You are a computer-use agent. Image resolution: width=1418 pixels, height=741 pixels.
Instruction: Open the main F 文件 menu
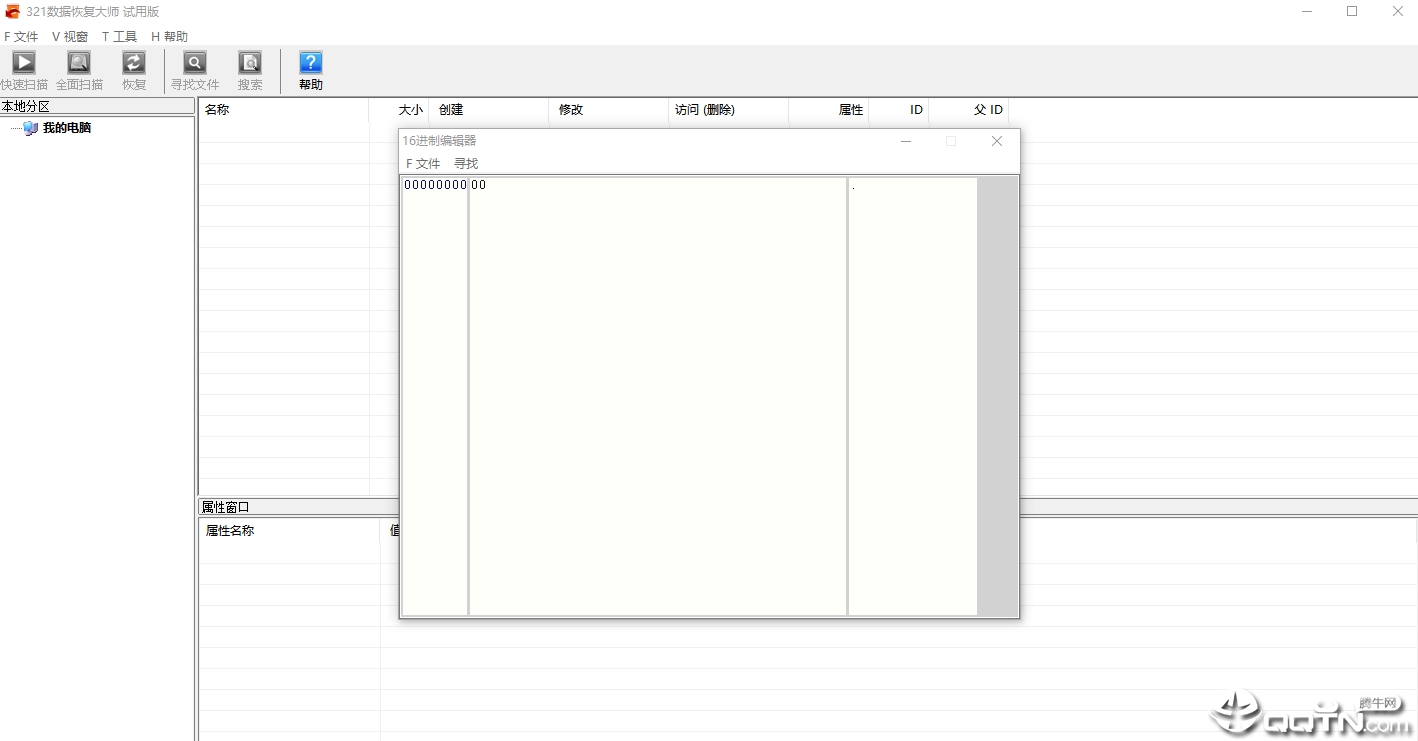(x=21, y=37)
